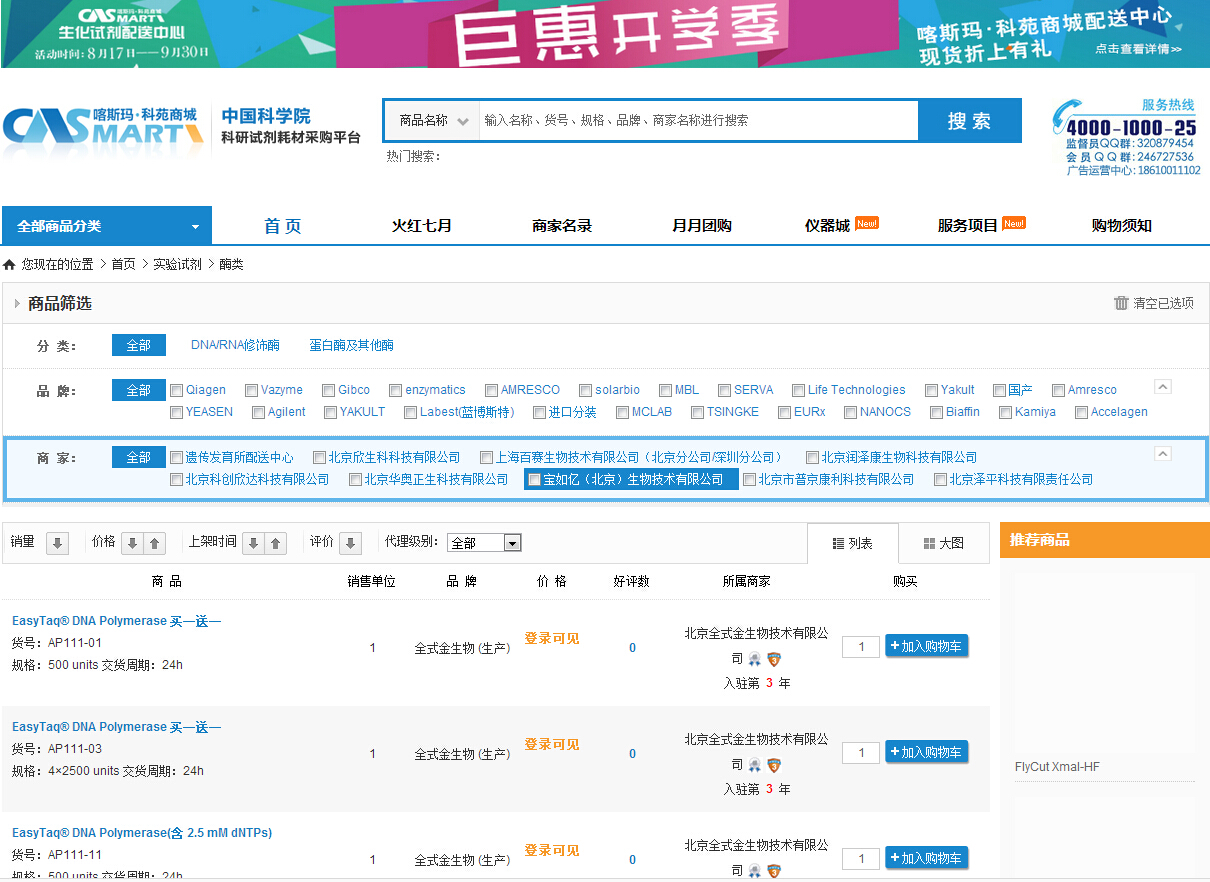The height and width of the screenshot is (882, 1210).
Task: Collapse the 品牌 filter row arrow
Action: point(1162,387)
